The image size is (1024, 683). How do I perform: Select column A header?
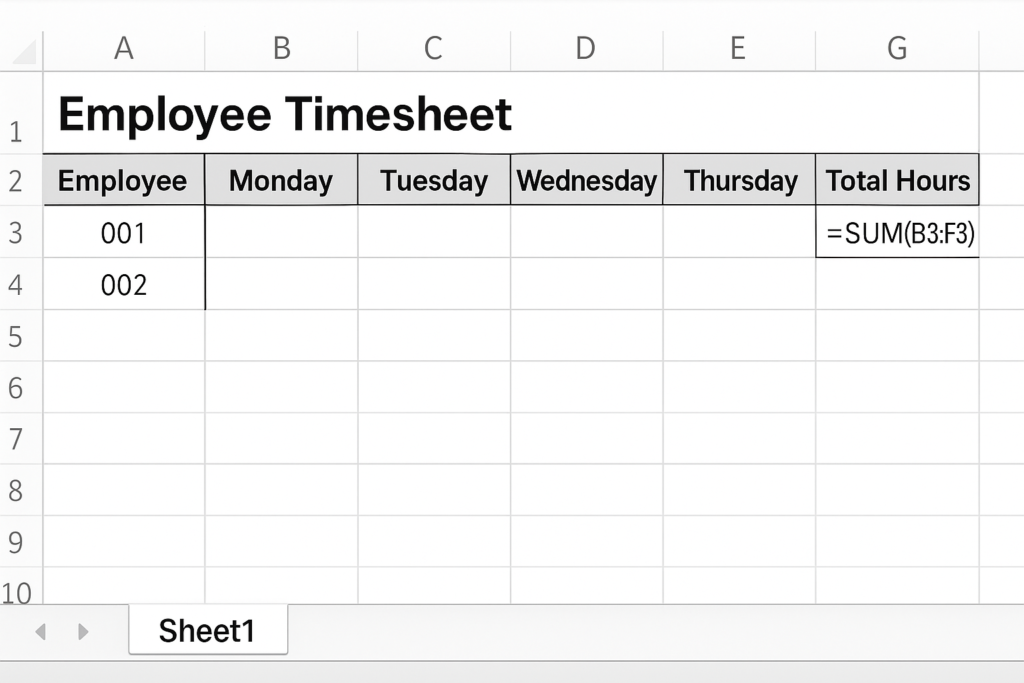(x=124, y=49)
